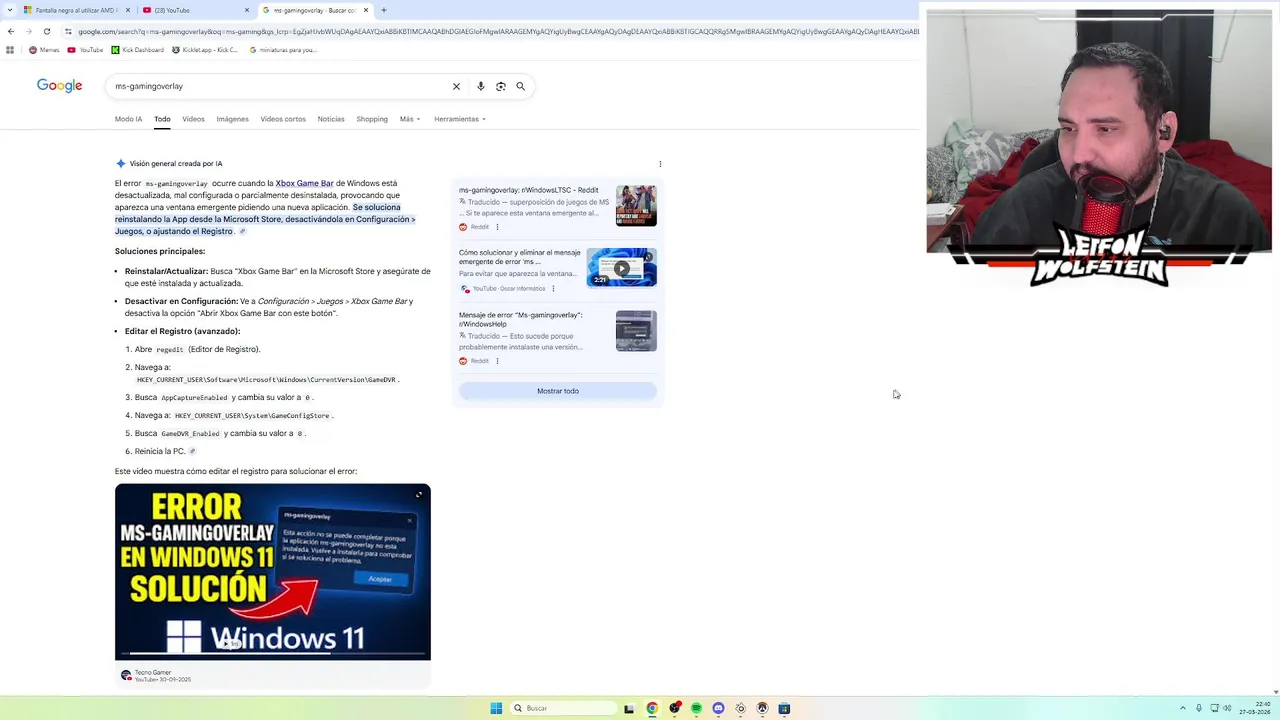Image resolution: width=1280 pixels, height=720 pixels.
Task: Open Task View in the taskbar
Action: click(629, 708)
